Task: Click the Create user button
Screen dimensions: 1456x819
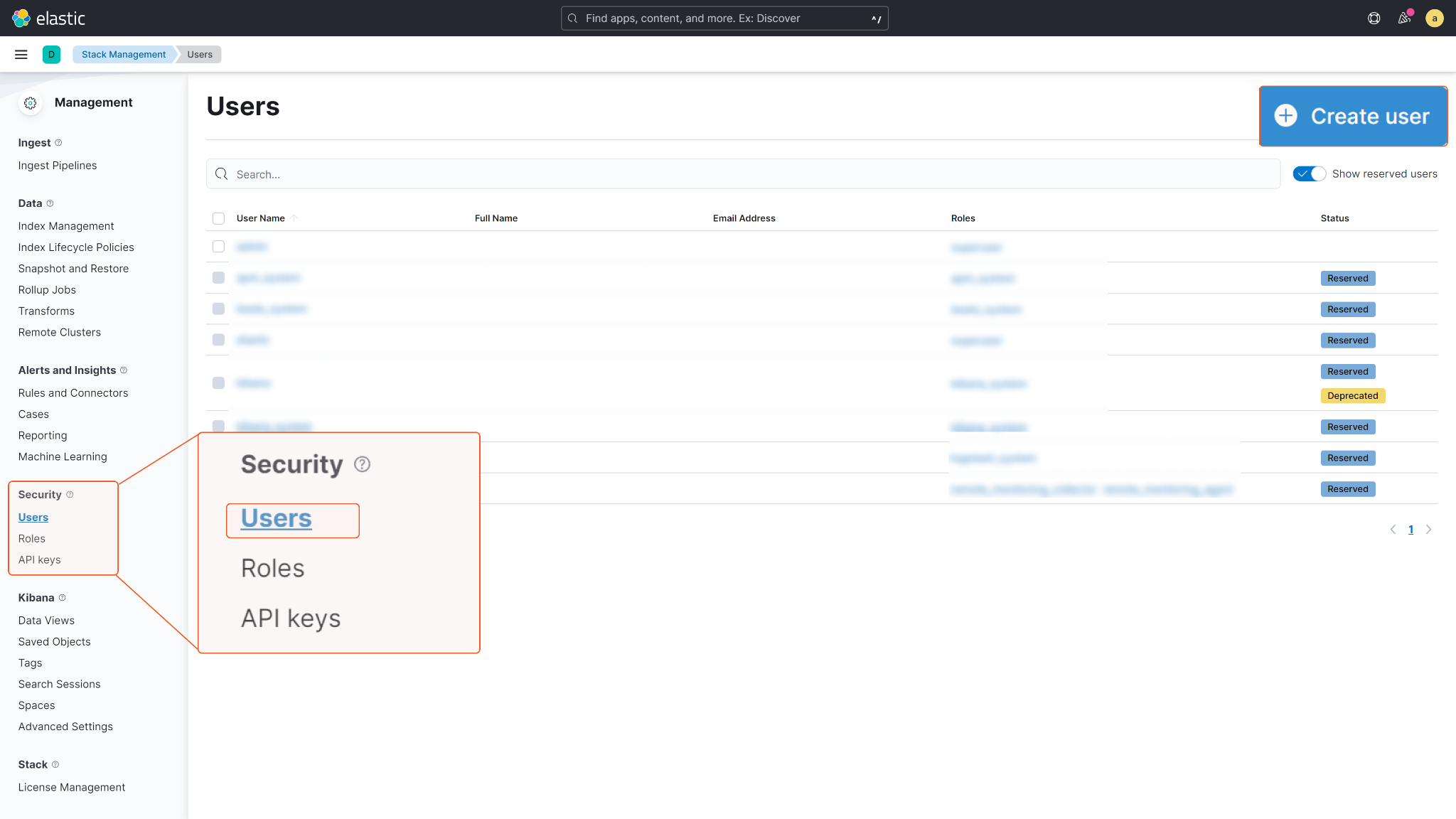Action: click(x=1353, y=117)
